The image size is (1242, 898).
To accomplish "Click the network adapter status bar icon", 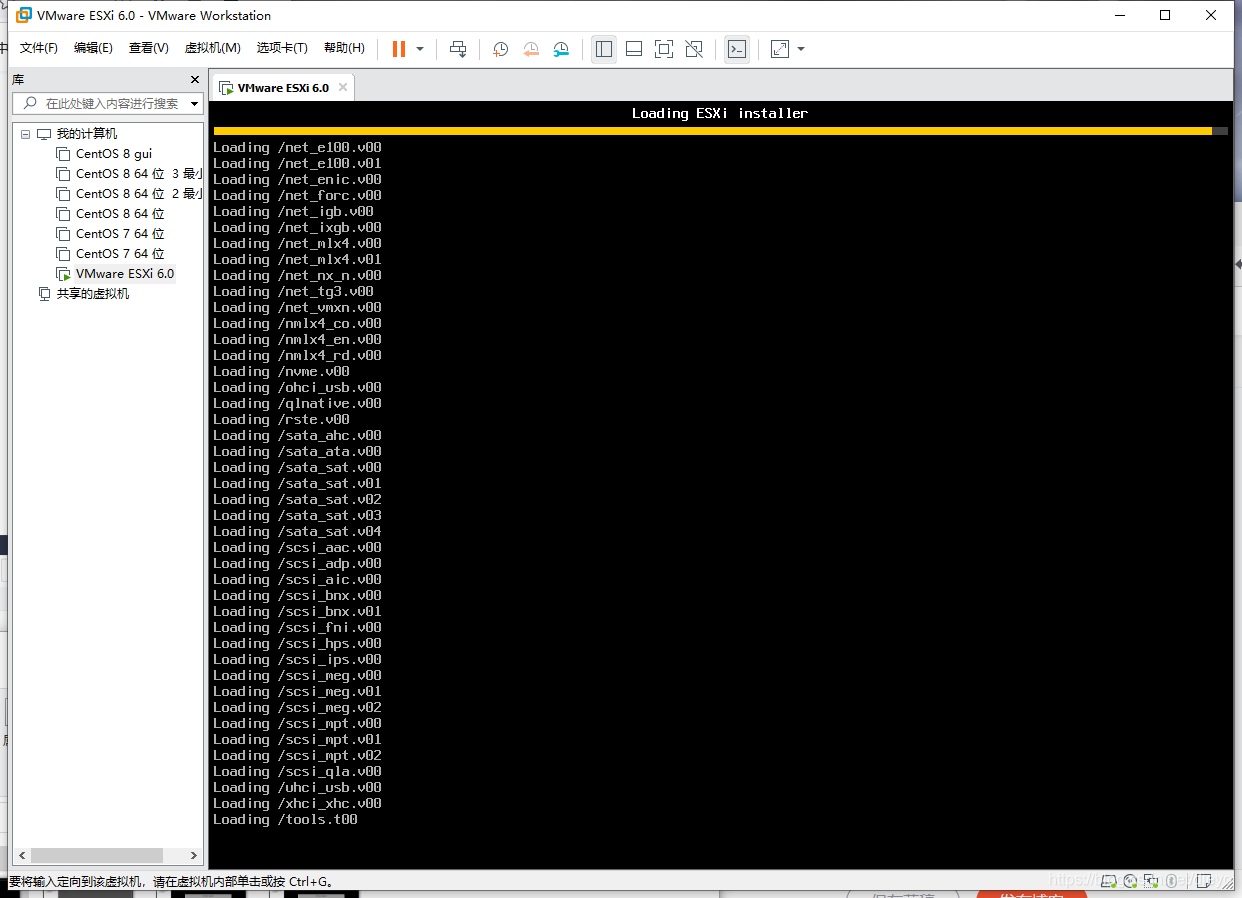I will [x=1150, y=881].
